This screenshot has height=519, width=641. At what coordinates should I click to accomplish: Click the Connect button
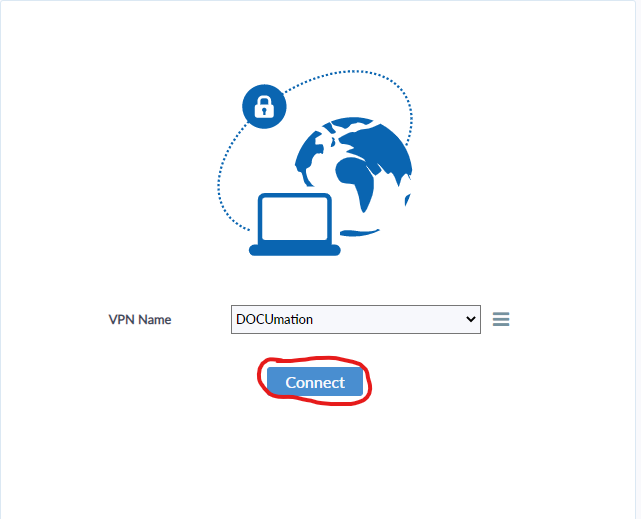[315, 382]
